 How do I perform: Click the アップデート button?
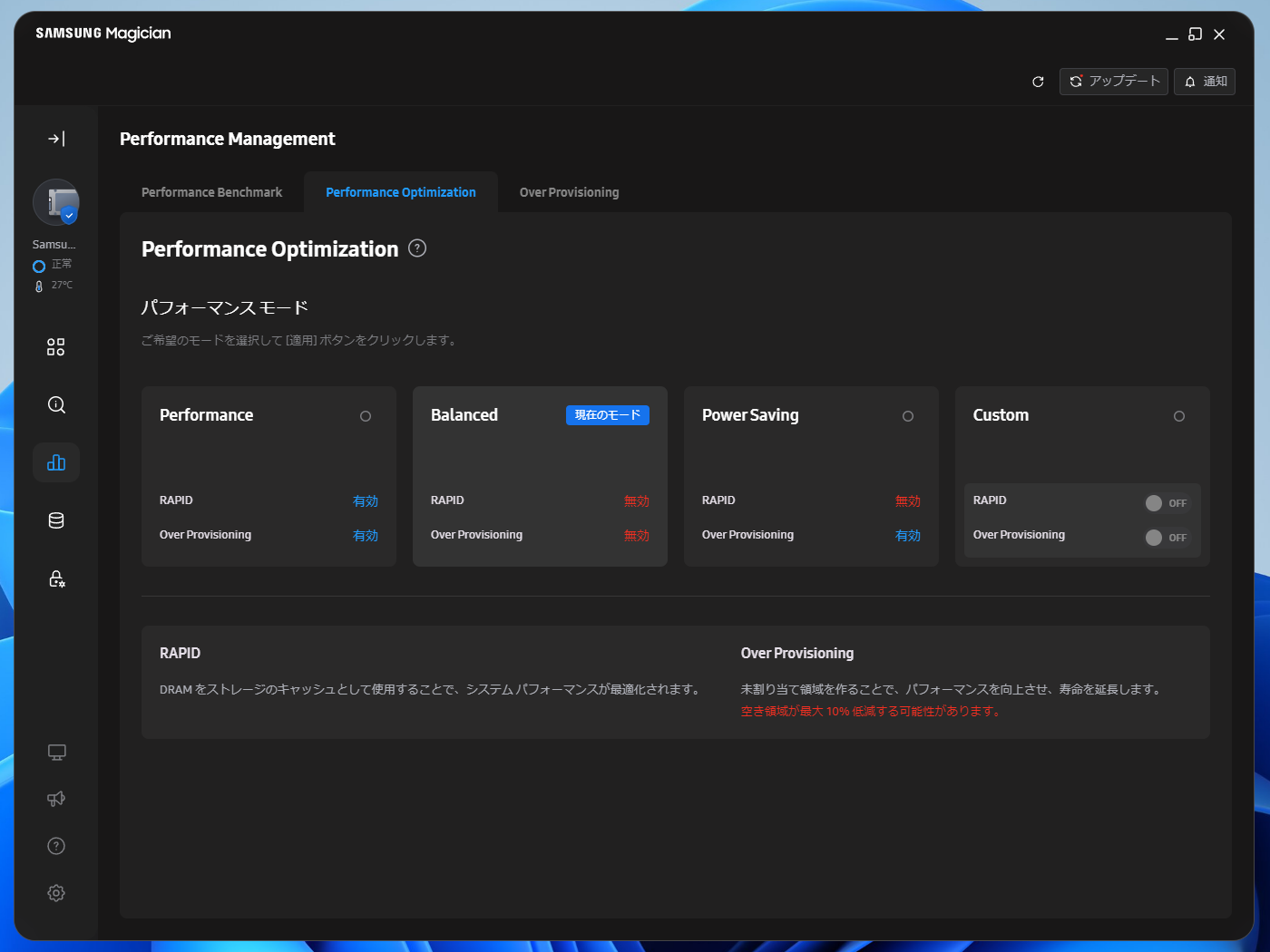click(x=1114, y=82)
